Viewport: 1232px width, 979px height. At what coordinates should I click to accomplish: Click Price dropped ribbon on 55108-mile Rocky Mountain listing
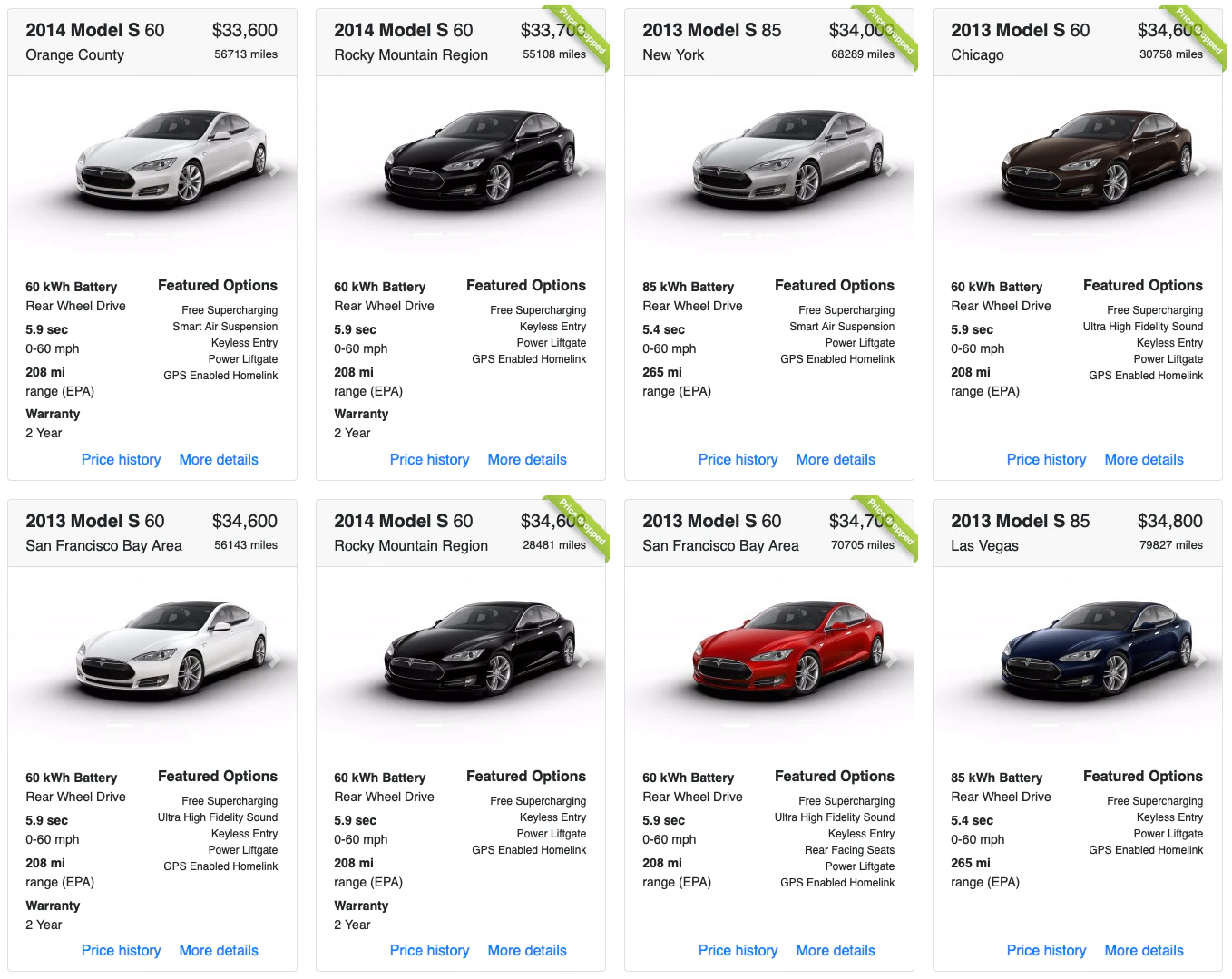pos(582,34)
